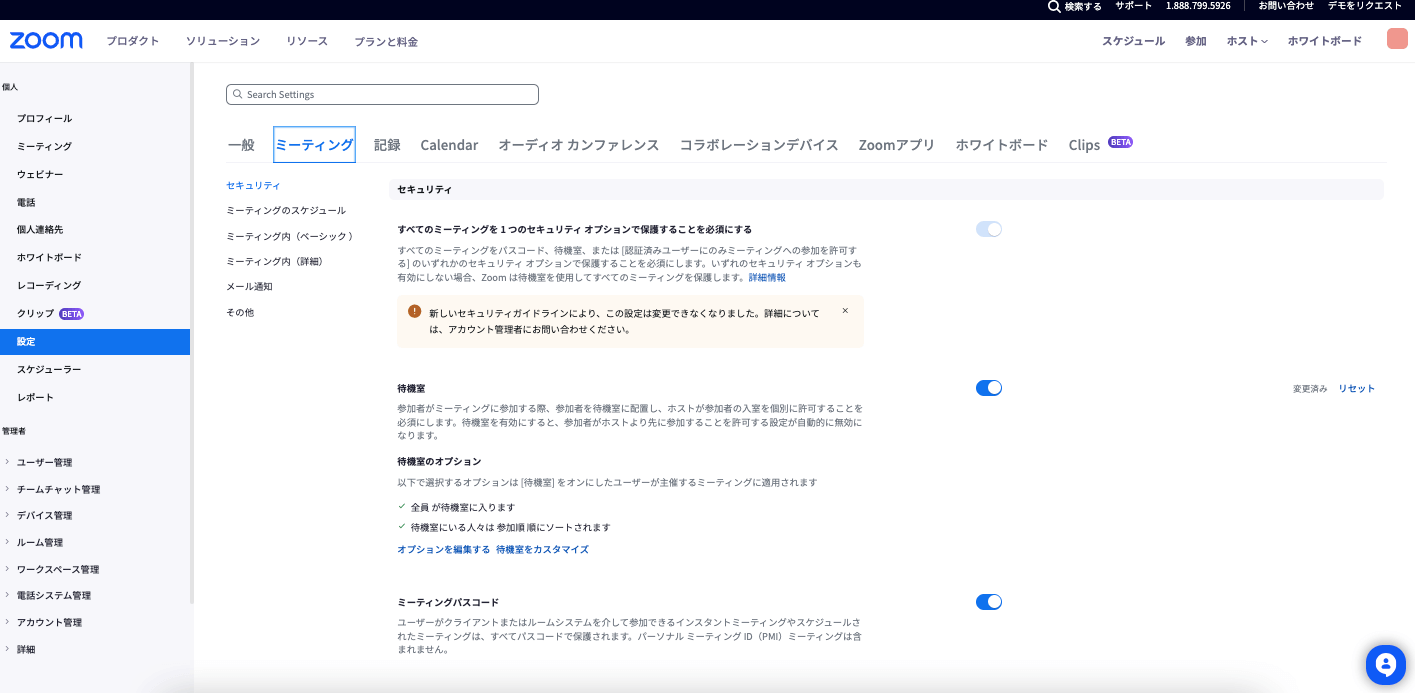Click オプションを編集する link
The height and width of the screenshot is (693, 1415).
point(444,549)
